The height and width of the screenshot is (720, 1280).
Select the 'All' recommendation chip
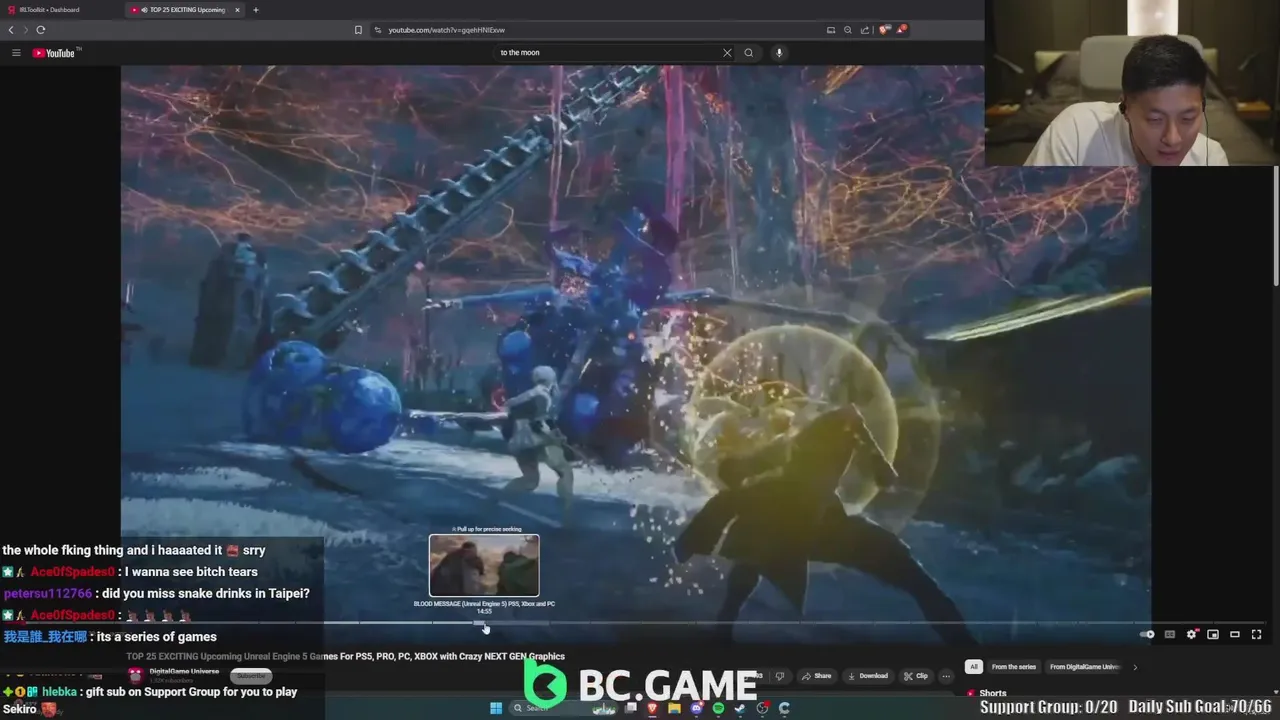point(974,667)
